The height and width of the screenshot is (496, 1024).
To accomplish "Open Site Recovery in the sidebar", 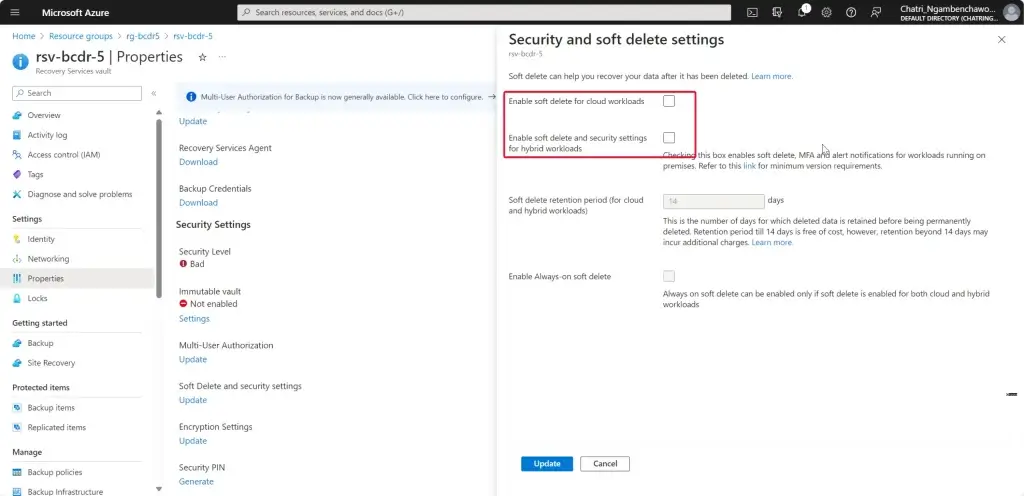I will pyautogui.click(x=51, y=362).
